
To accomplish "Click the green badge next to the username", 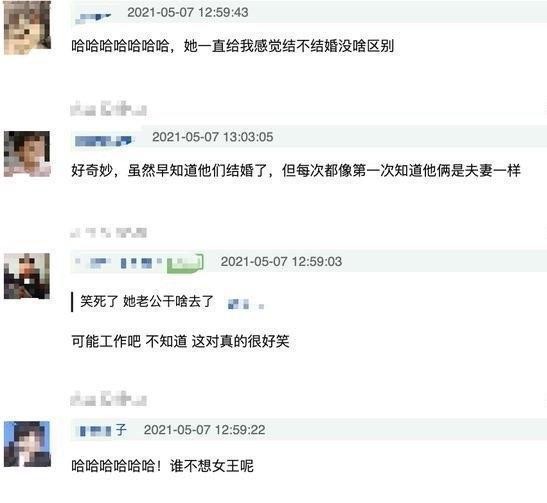I will click(x=185, y=263).
